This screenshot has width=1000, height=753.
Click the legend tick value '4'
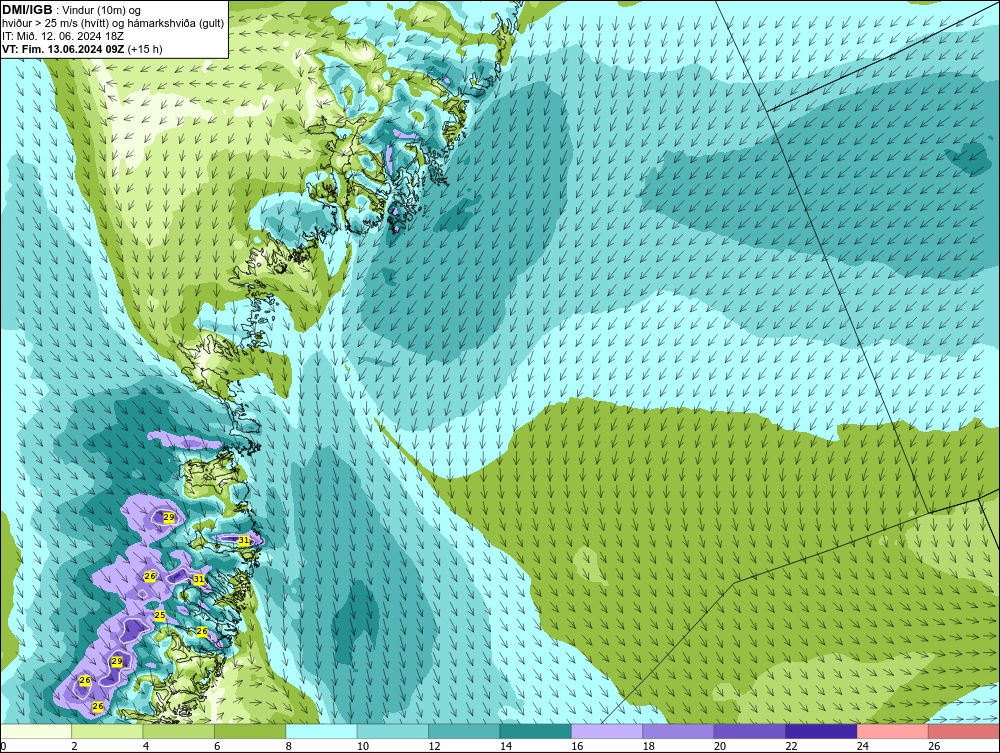146,746
